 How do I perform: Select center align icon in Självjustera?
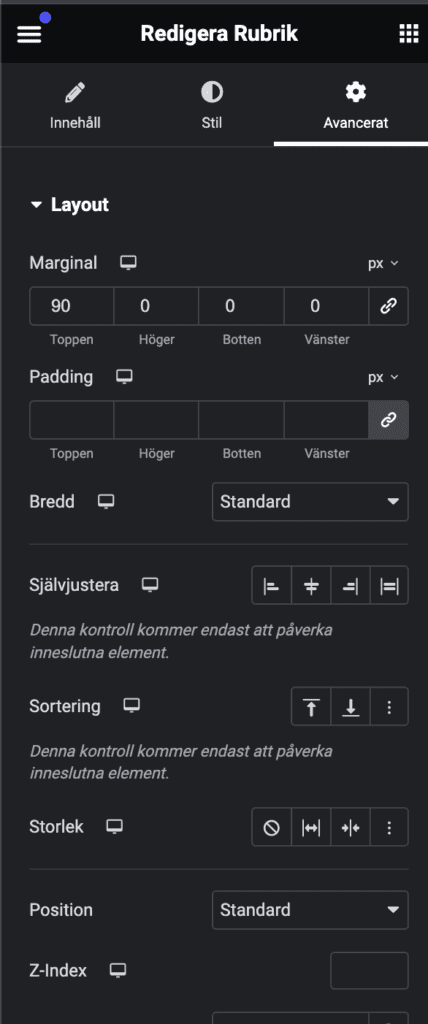pyautogui.click(x=311, y=586)
